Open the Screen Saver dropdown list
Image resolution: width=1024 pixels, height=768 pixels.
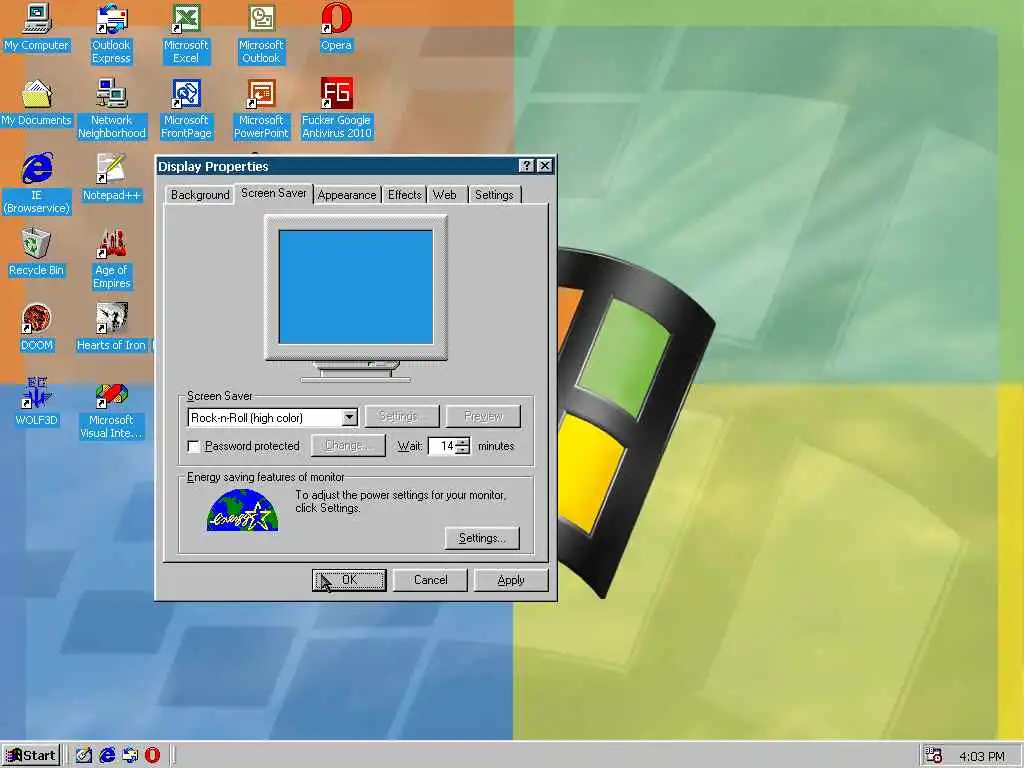pyautogui.click(x=349, y=417)
